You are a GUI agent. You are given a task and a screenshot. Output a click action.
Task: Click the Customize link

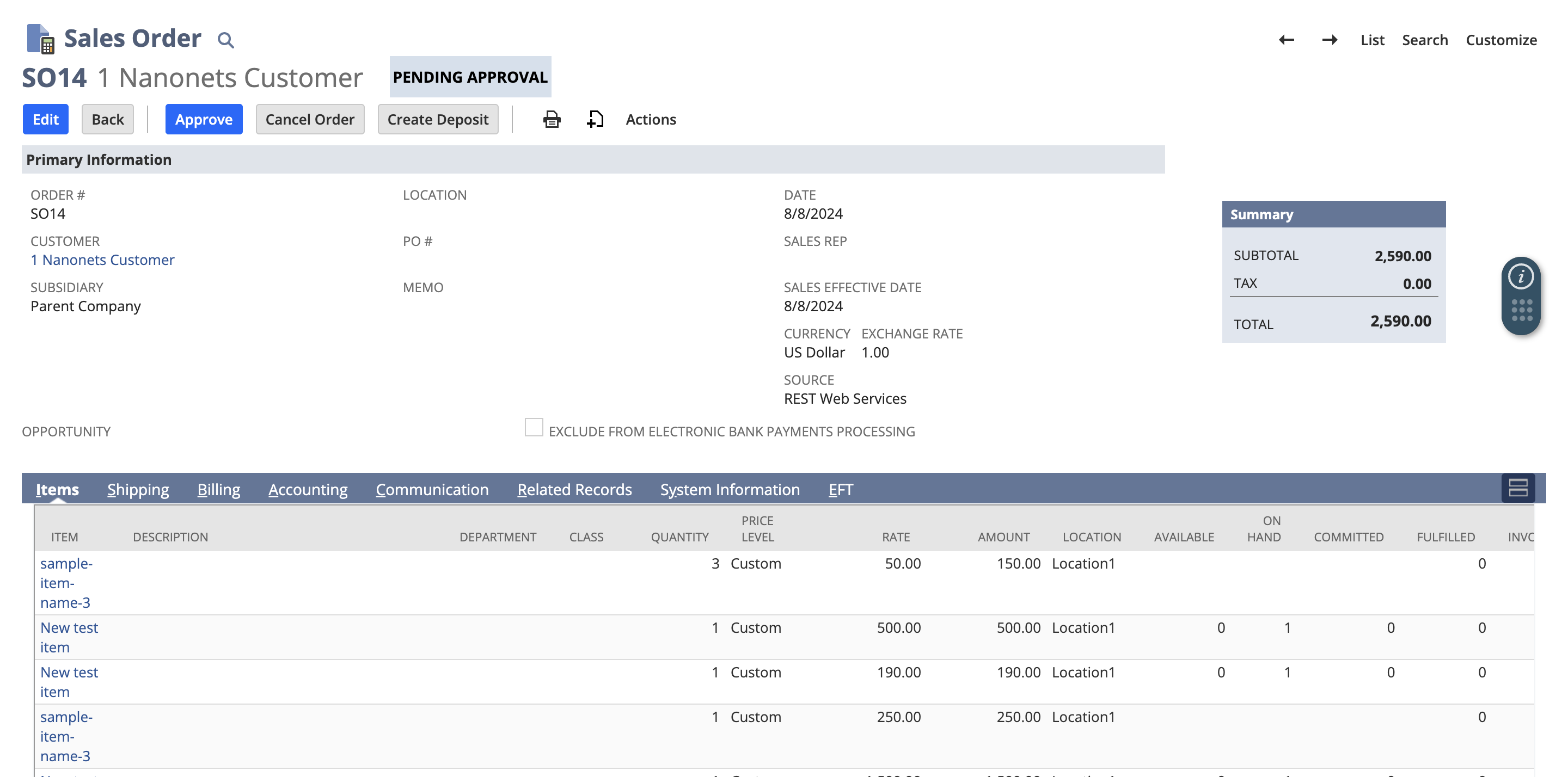tap(1502, 40)
